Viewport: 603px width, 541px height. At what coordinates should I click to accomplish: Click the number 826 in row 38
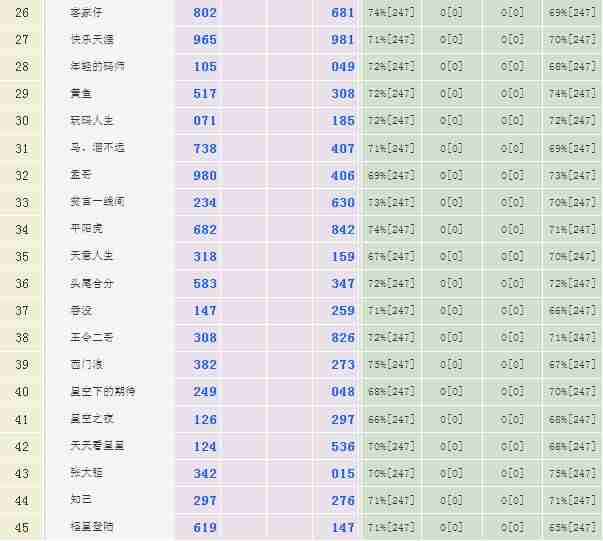[x=343, y=338]
